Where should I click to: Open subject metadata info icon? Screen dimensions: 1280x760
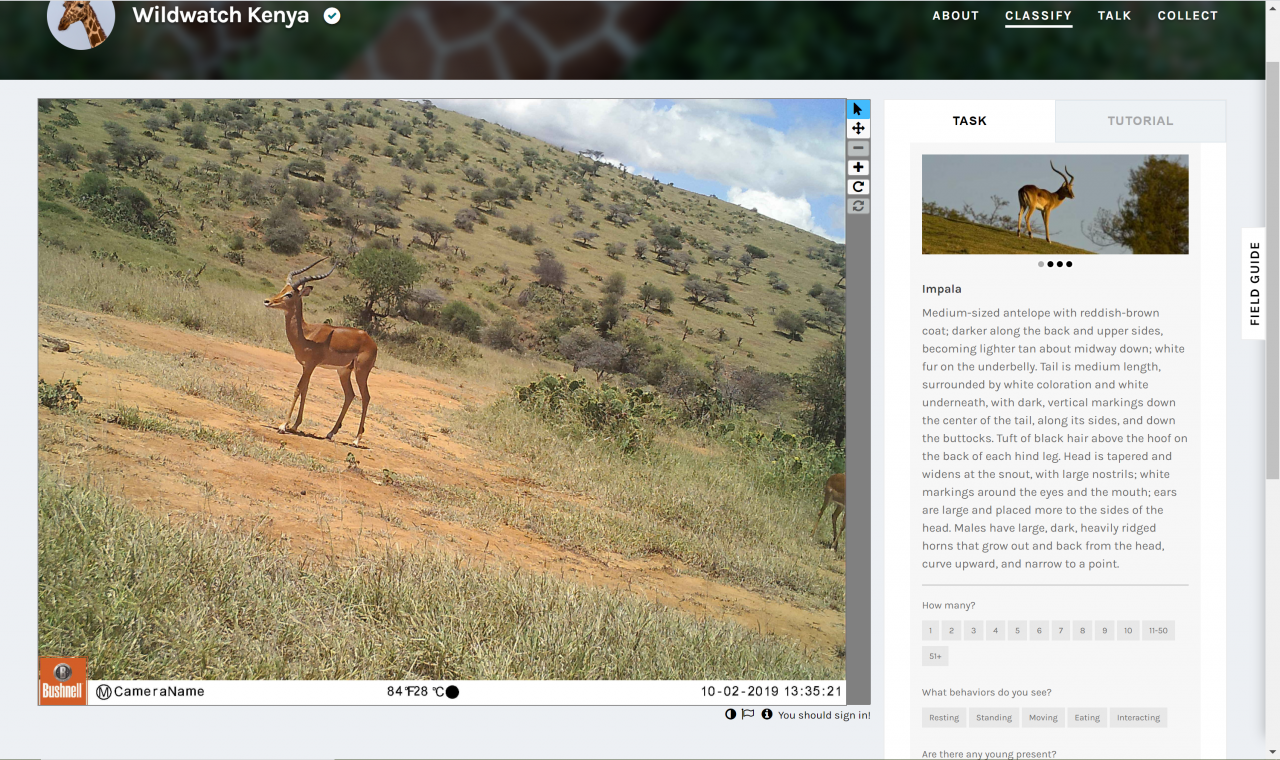(x=767, y=714)
